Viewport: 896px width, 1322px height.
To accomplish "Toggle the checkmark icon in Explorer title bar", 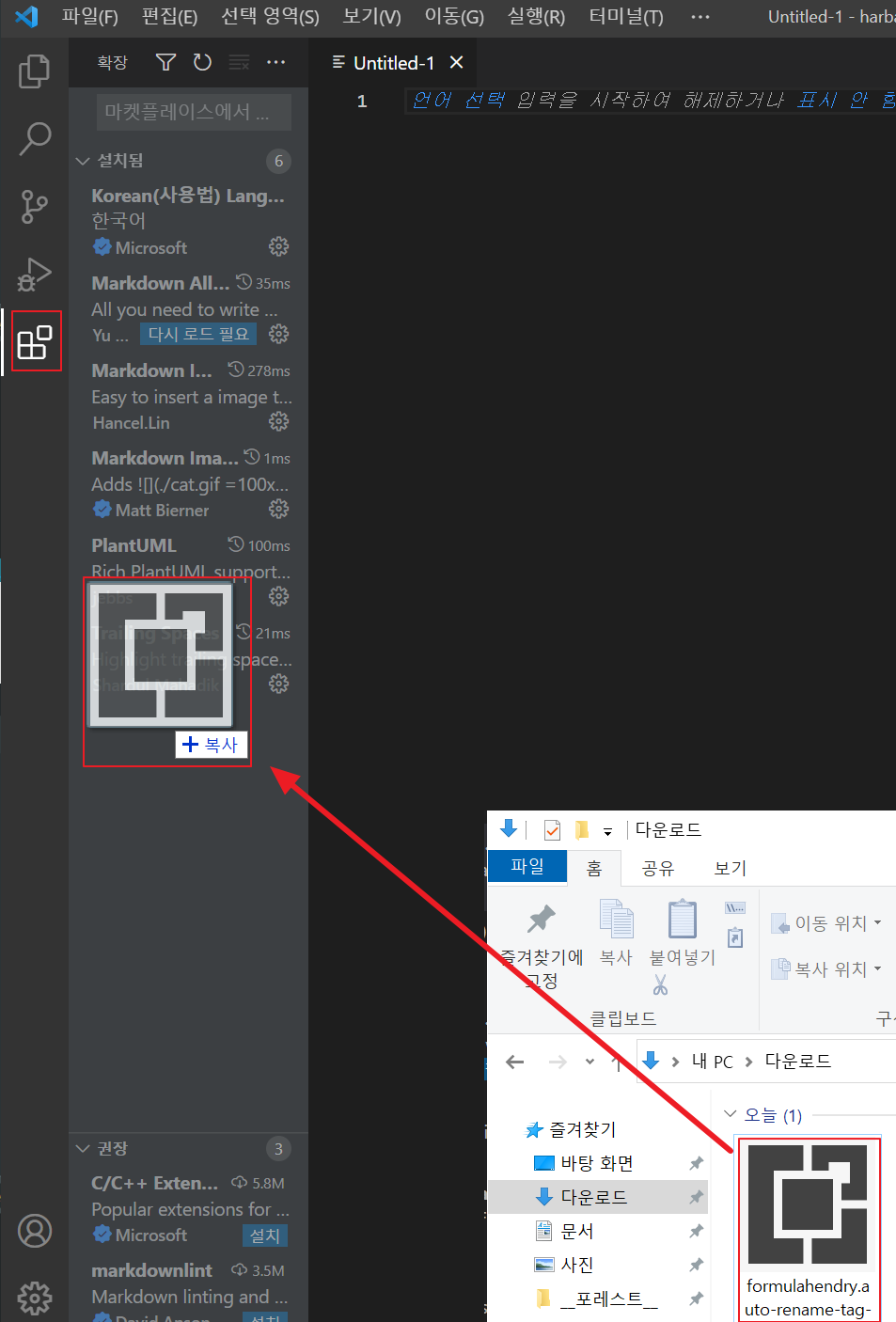I will 552,829.
